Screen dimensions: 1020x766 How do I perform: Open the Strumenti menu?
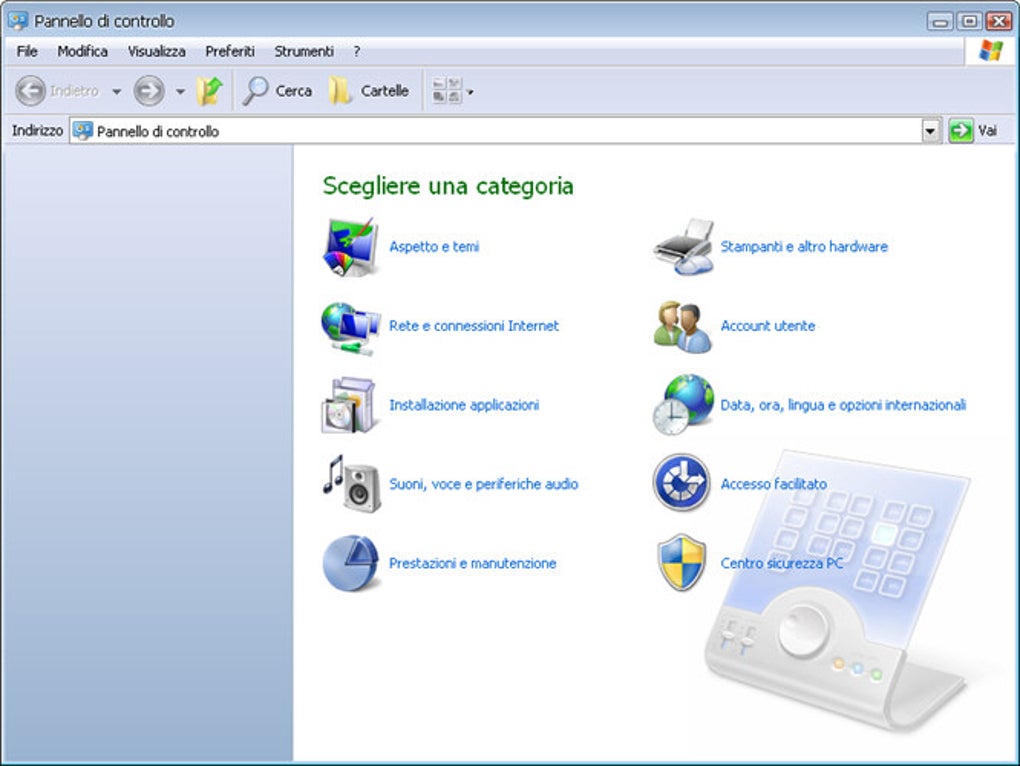pos(304,51)
